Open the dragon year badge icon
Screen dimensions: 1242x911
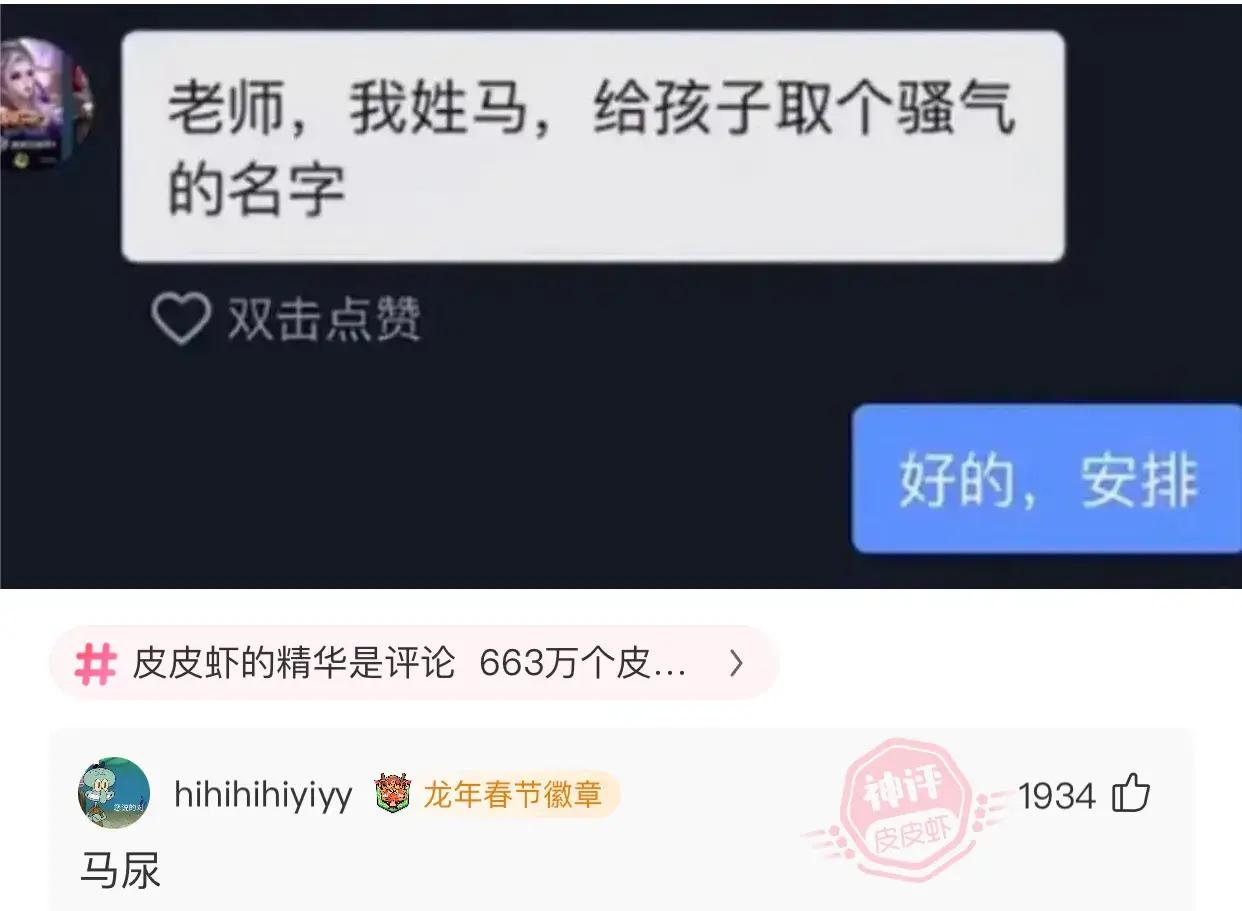tap(394, 795)
